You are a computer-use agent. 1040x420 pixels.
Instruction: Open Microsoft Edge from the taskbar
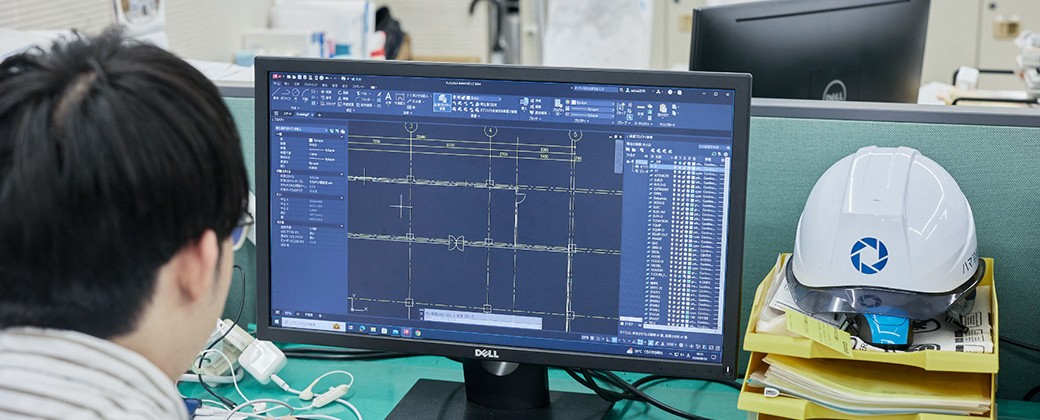pos(362,328)
